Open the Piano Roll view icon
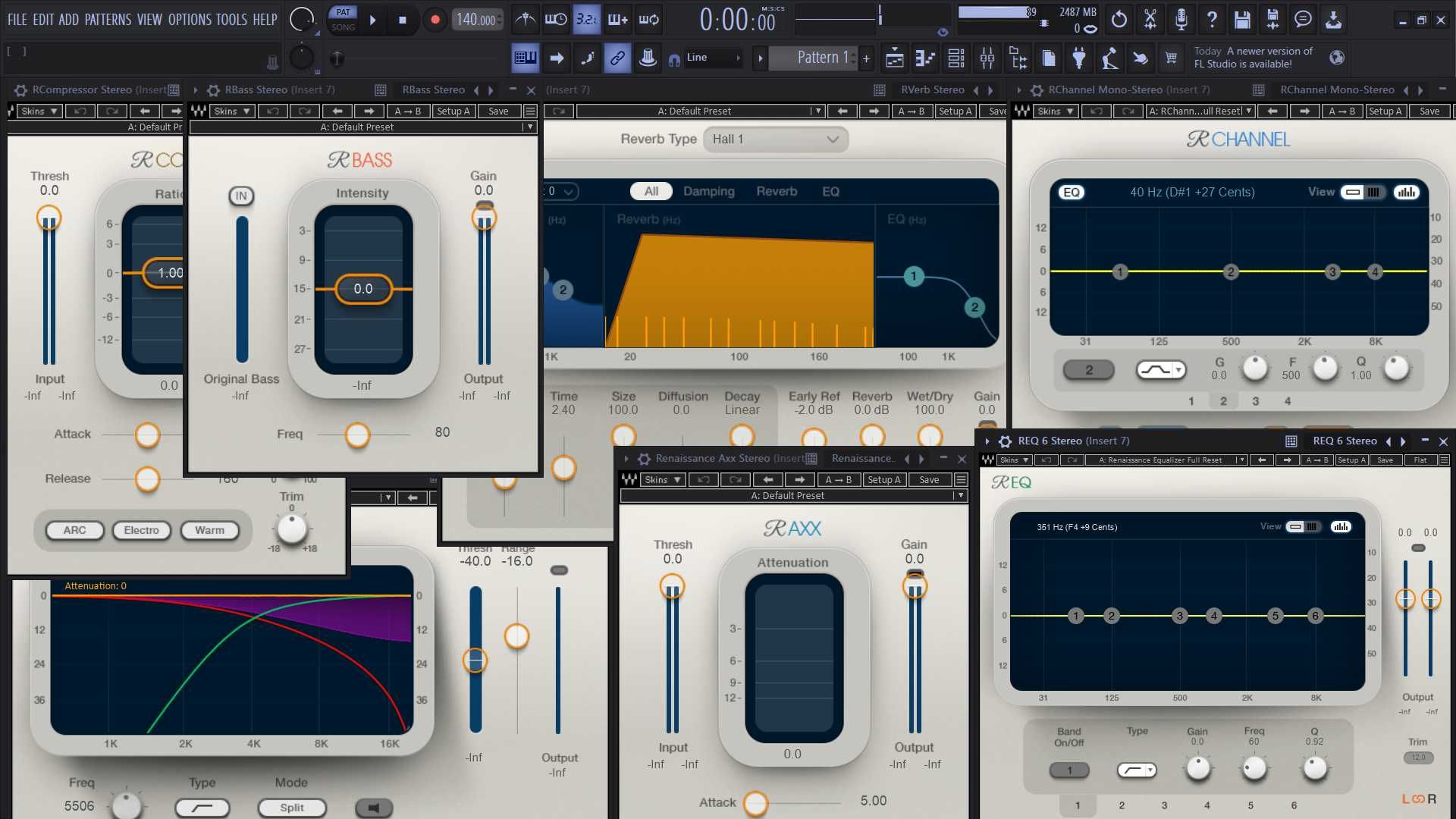The height and width of the screenshot is (819, 1456). click(x=925, y=58)
